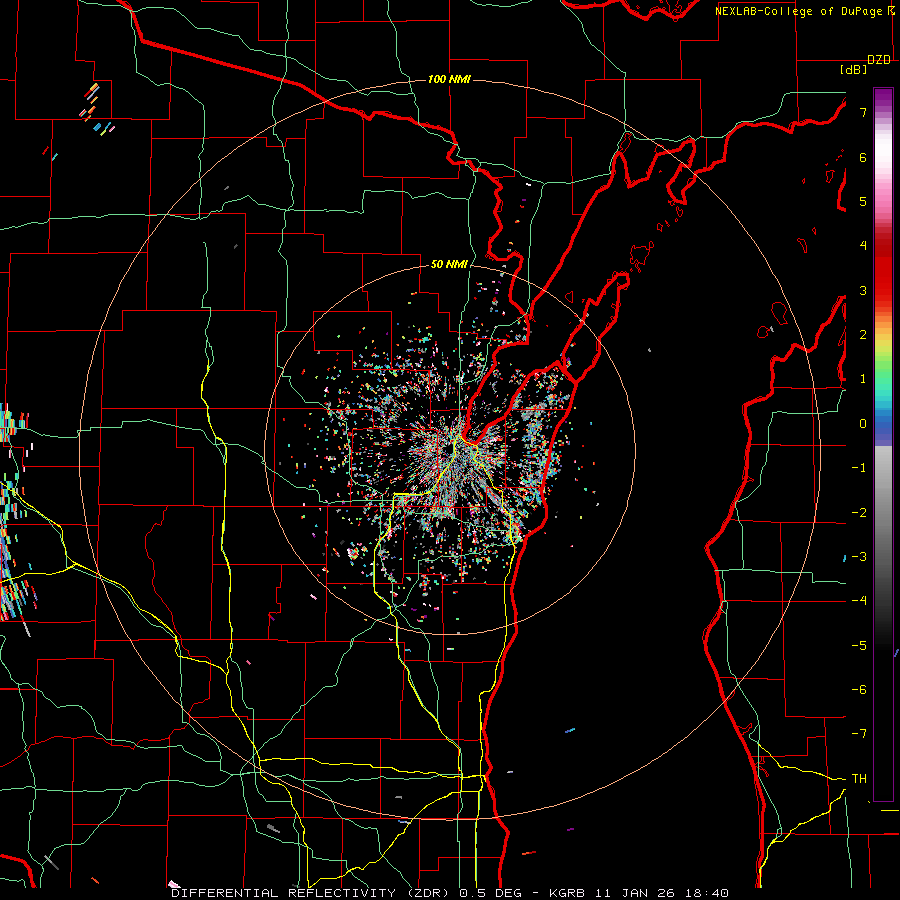Click the -6 value on the color scale
The height and width of the screenshot is (900, 900).
point(859,690)
